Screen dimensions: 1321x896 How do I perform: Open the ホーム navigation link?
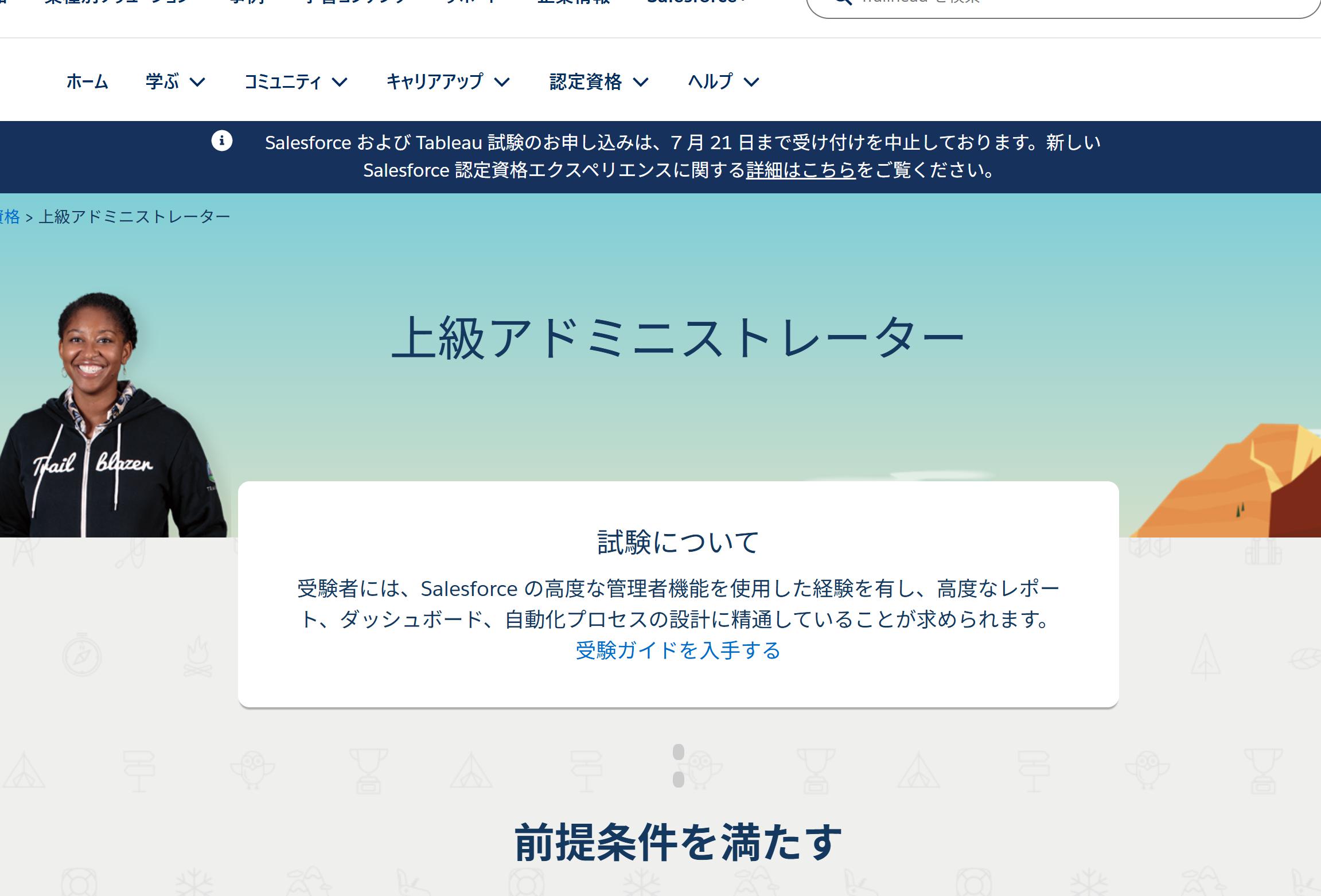point(87,81)
